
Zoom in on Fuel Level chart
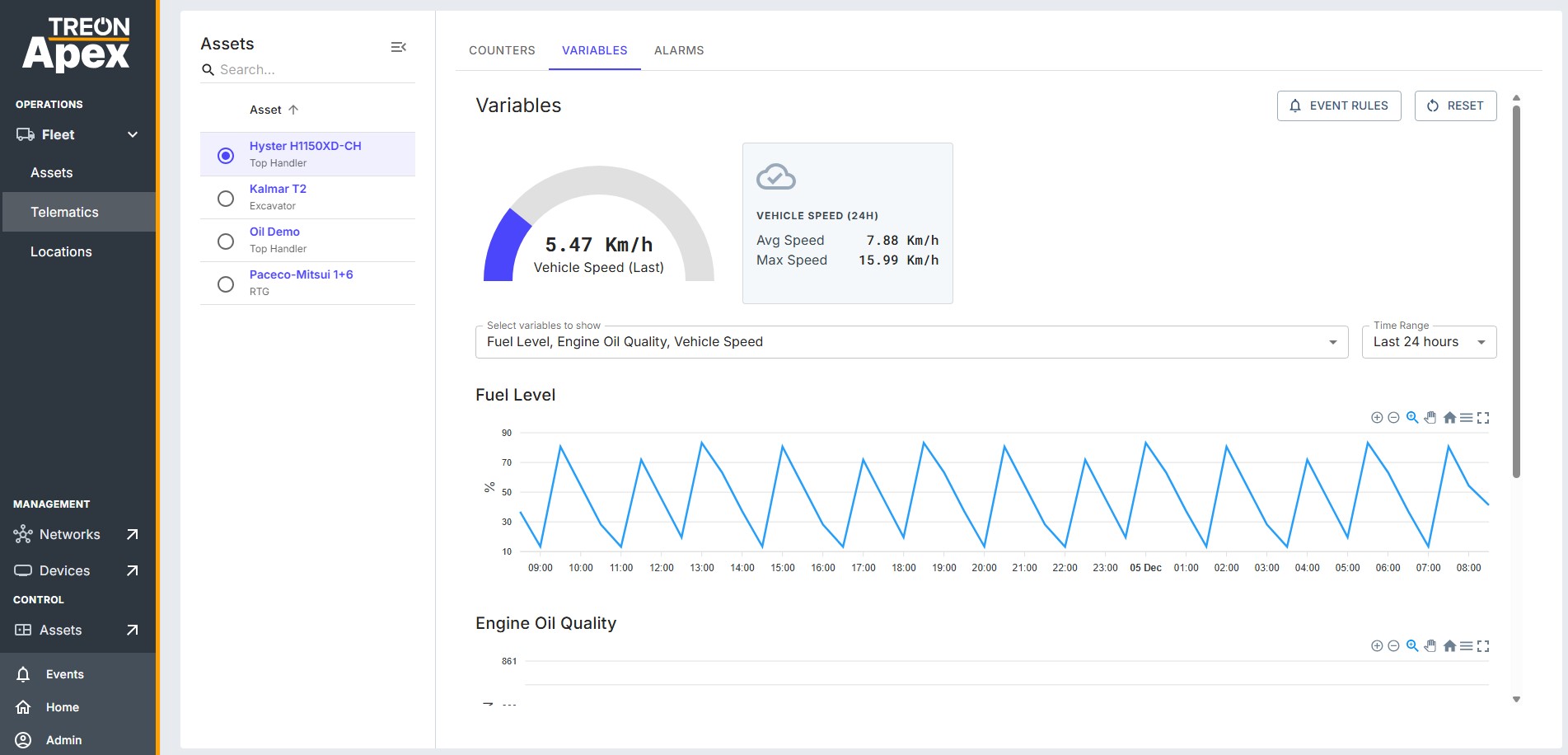pyautogui.click(x=1377, y=418)
